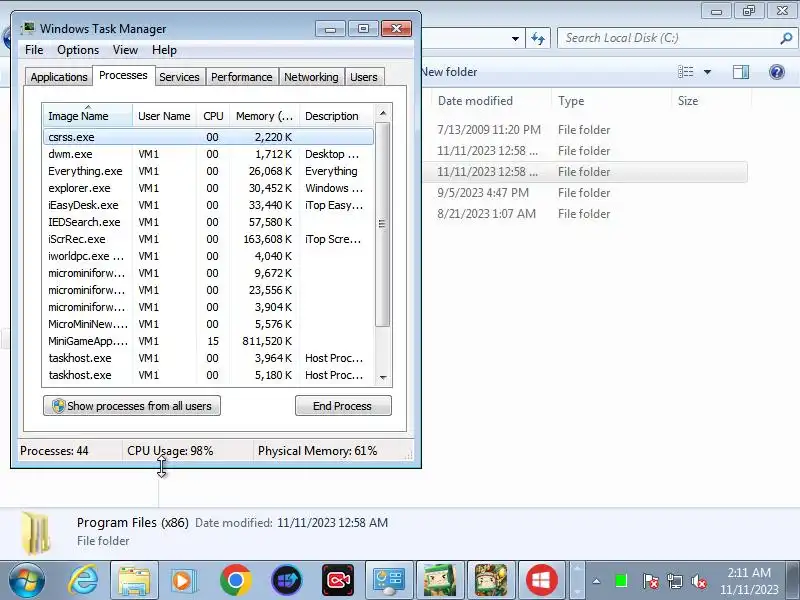Open Explorer view options dropdown arrow

point(707,72)
